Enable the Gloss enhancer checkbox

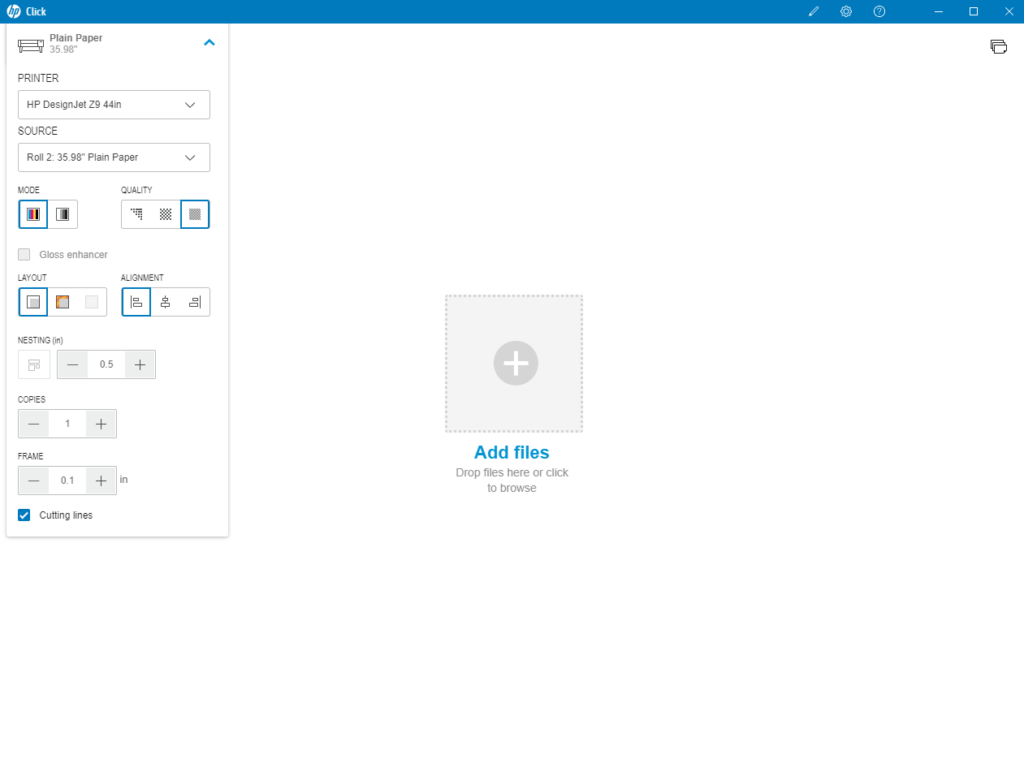24,254
